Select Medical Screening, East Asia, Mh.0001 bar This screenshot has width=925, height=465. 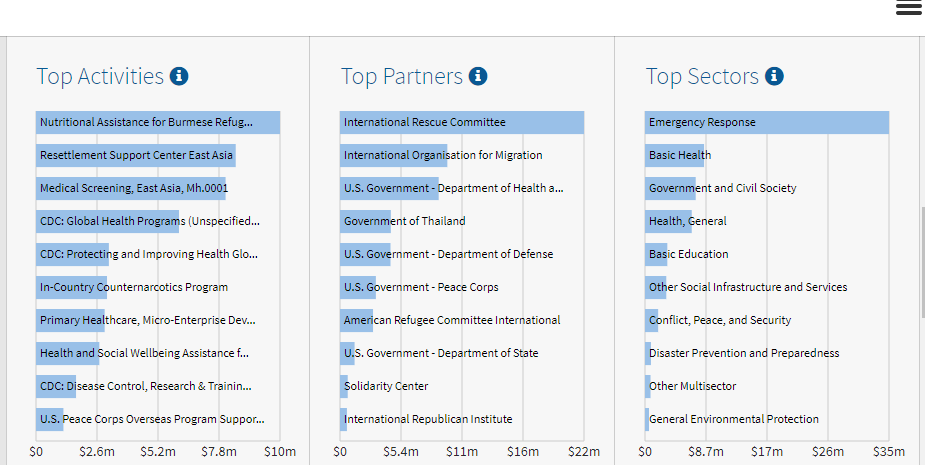tap(131, 188)
